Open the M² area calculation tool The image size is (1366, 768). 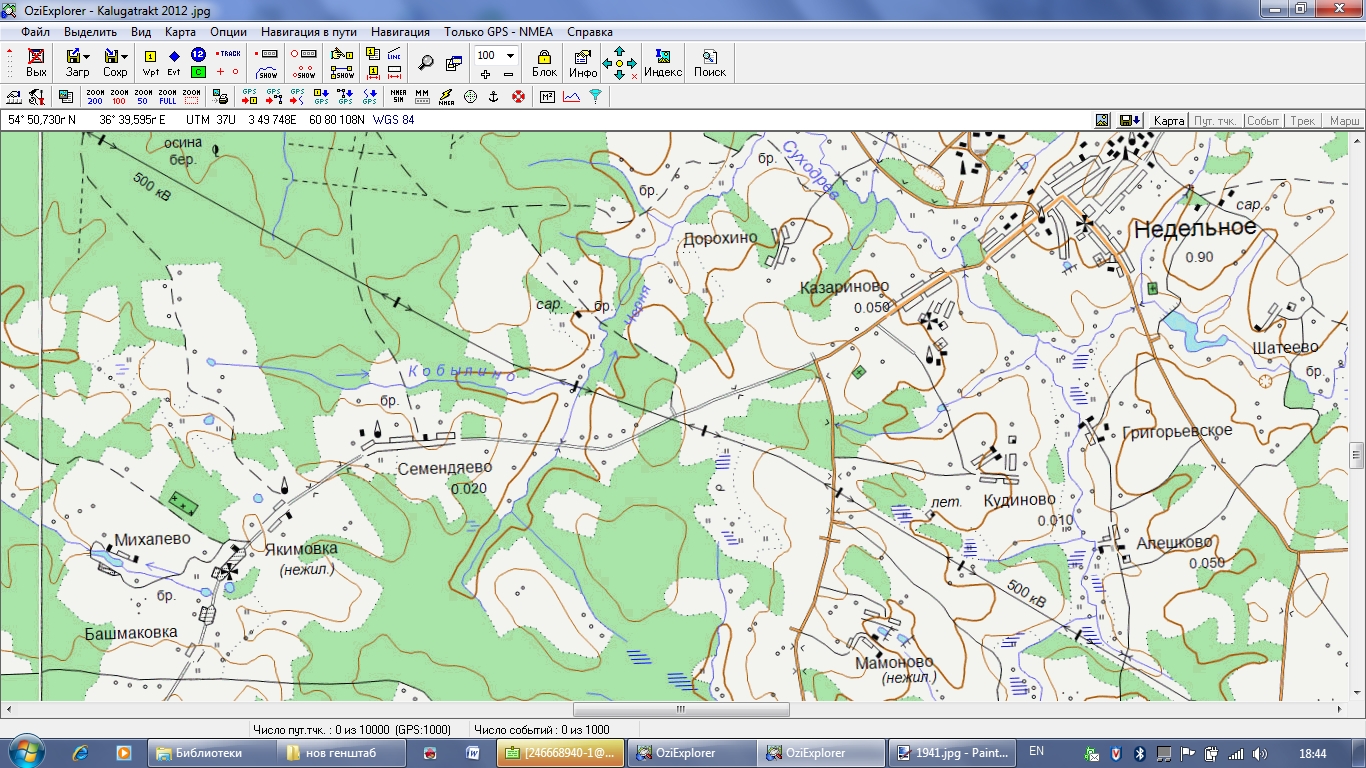point(547,97)
